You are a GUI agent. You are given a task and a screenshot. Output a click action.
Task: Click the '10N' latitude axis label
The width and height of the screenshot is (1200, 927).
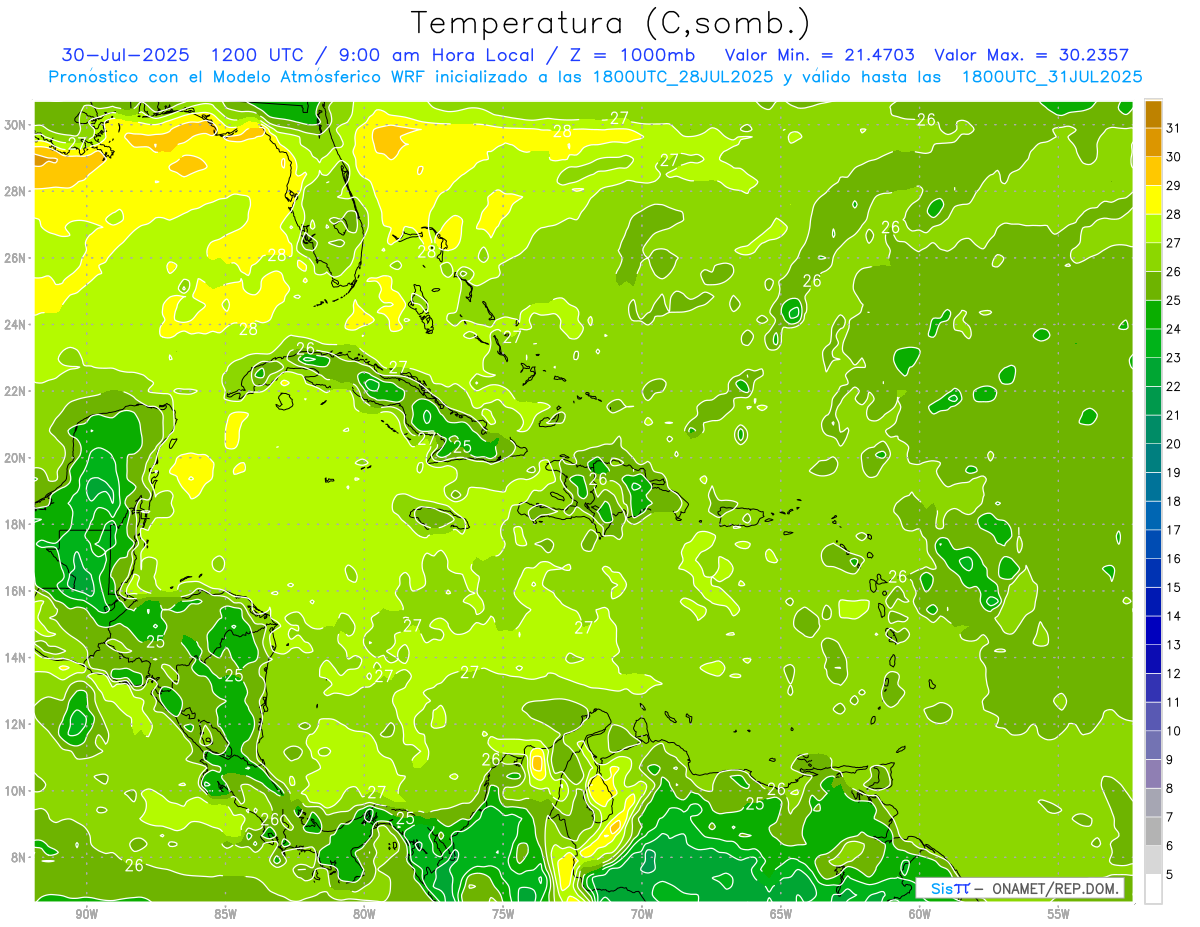[17, 791]
